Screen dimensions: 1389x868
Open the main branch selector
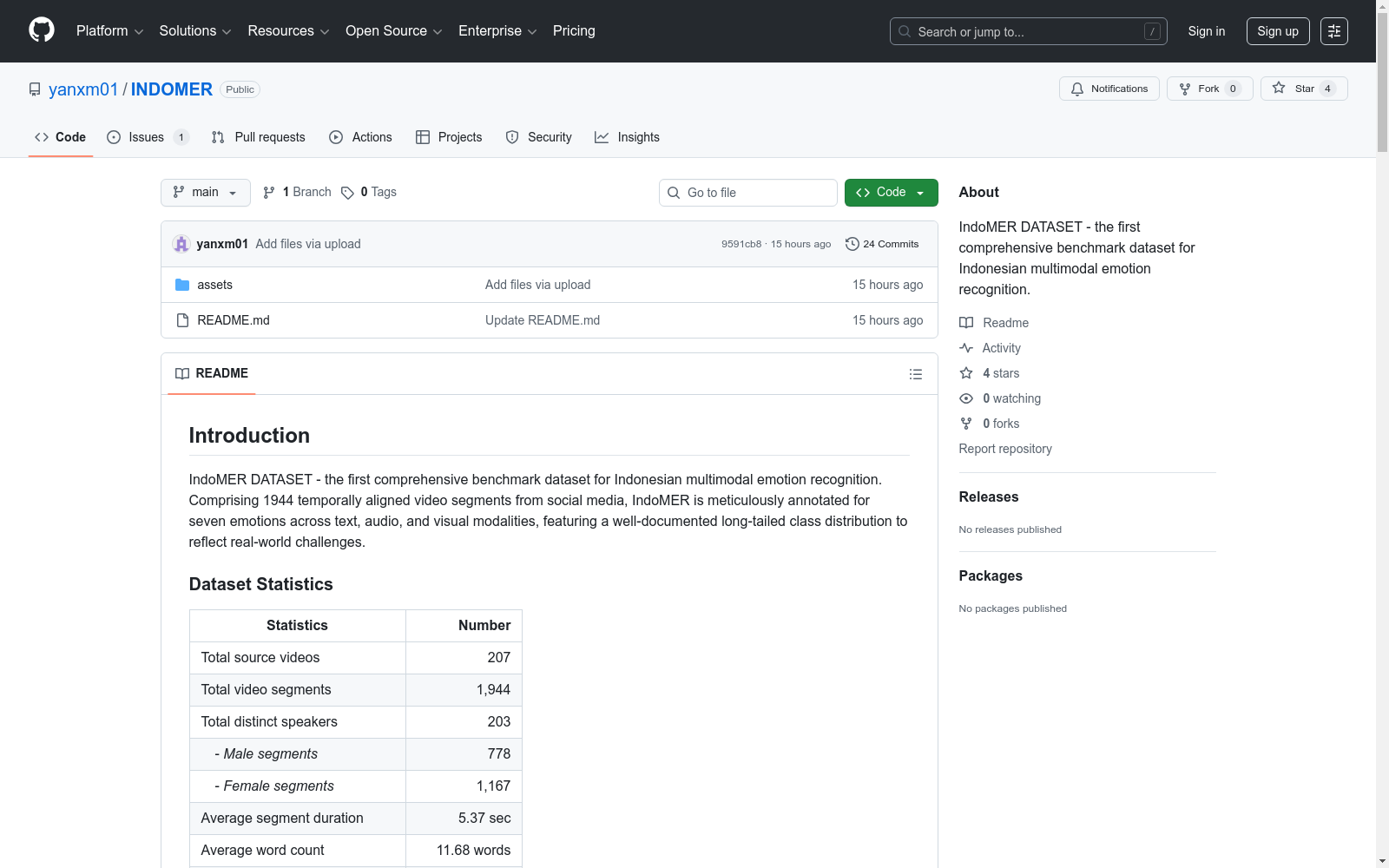tap(205, 193)
